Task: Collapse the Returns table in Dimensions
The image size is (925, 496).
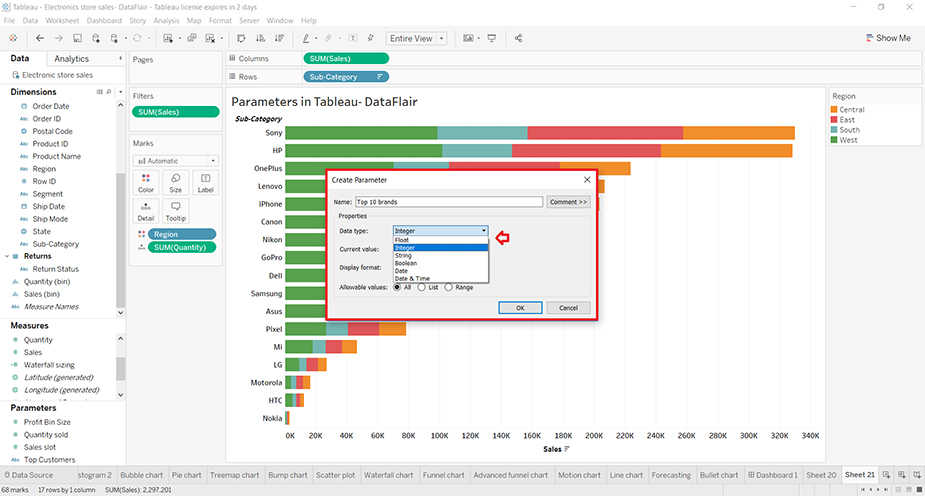Action: point(7,256)
